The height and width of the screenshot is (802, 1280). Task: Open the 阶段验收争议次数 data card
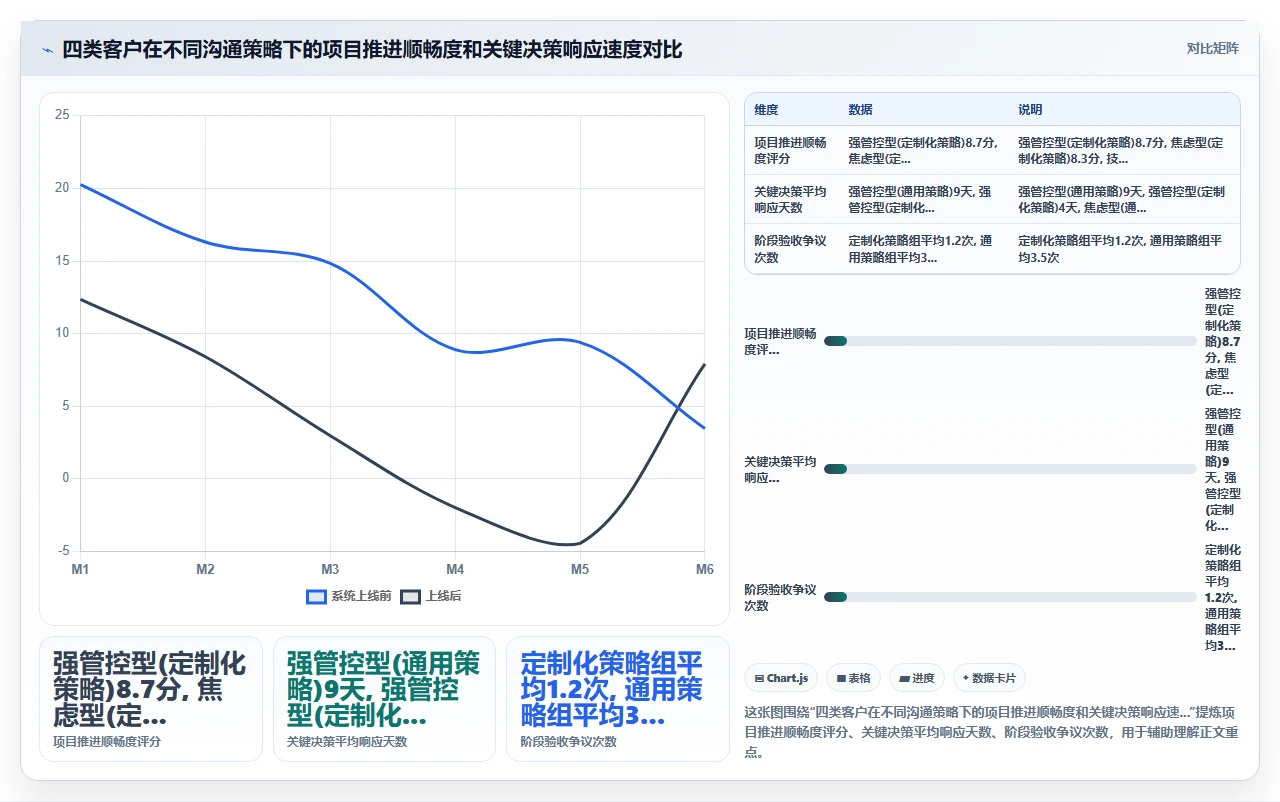(618, 699)
